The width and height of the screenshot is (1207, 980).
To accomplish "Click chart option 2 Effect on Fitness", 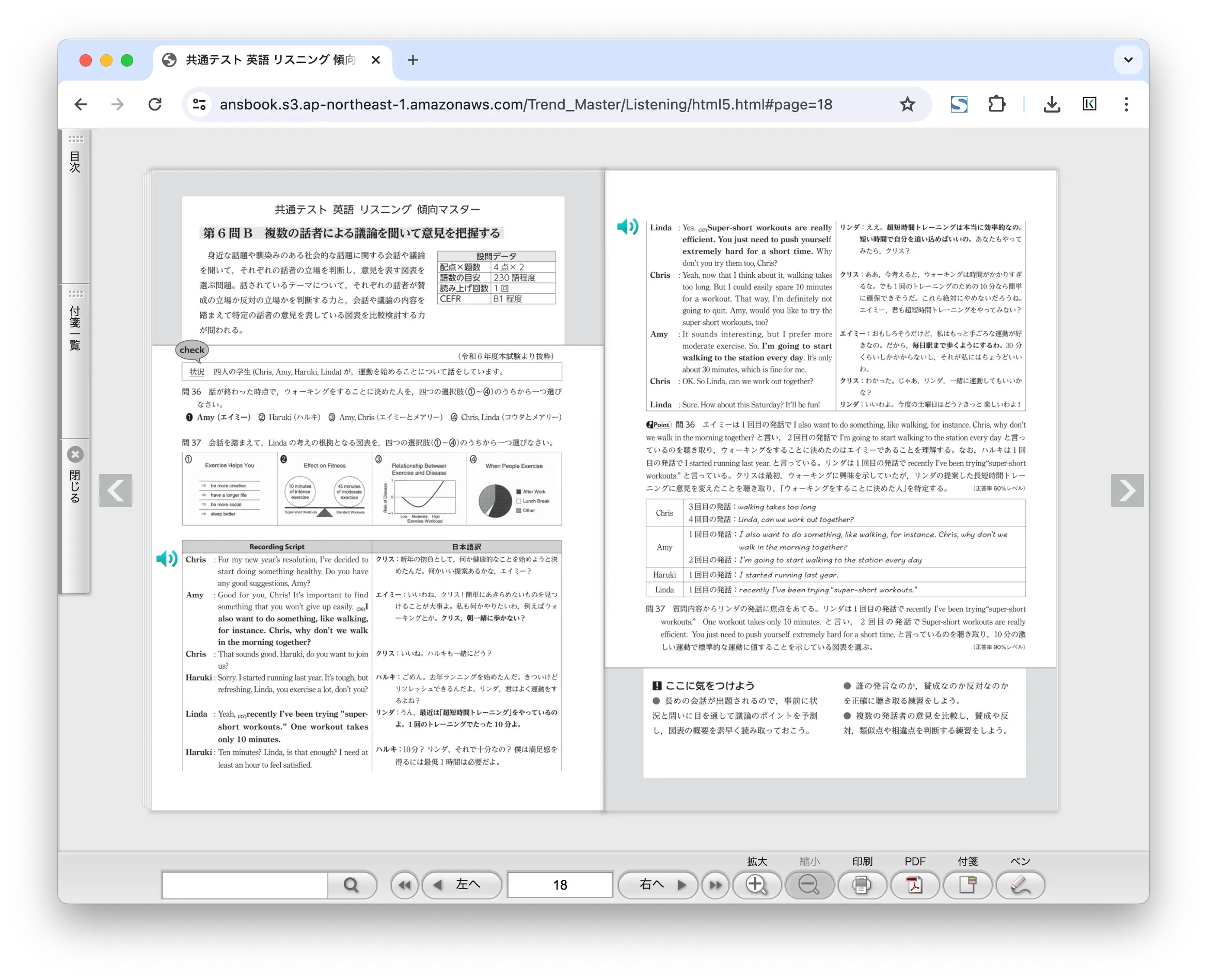I will point(324,488).
